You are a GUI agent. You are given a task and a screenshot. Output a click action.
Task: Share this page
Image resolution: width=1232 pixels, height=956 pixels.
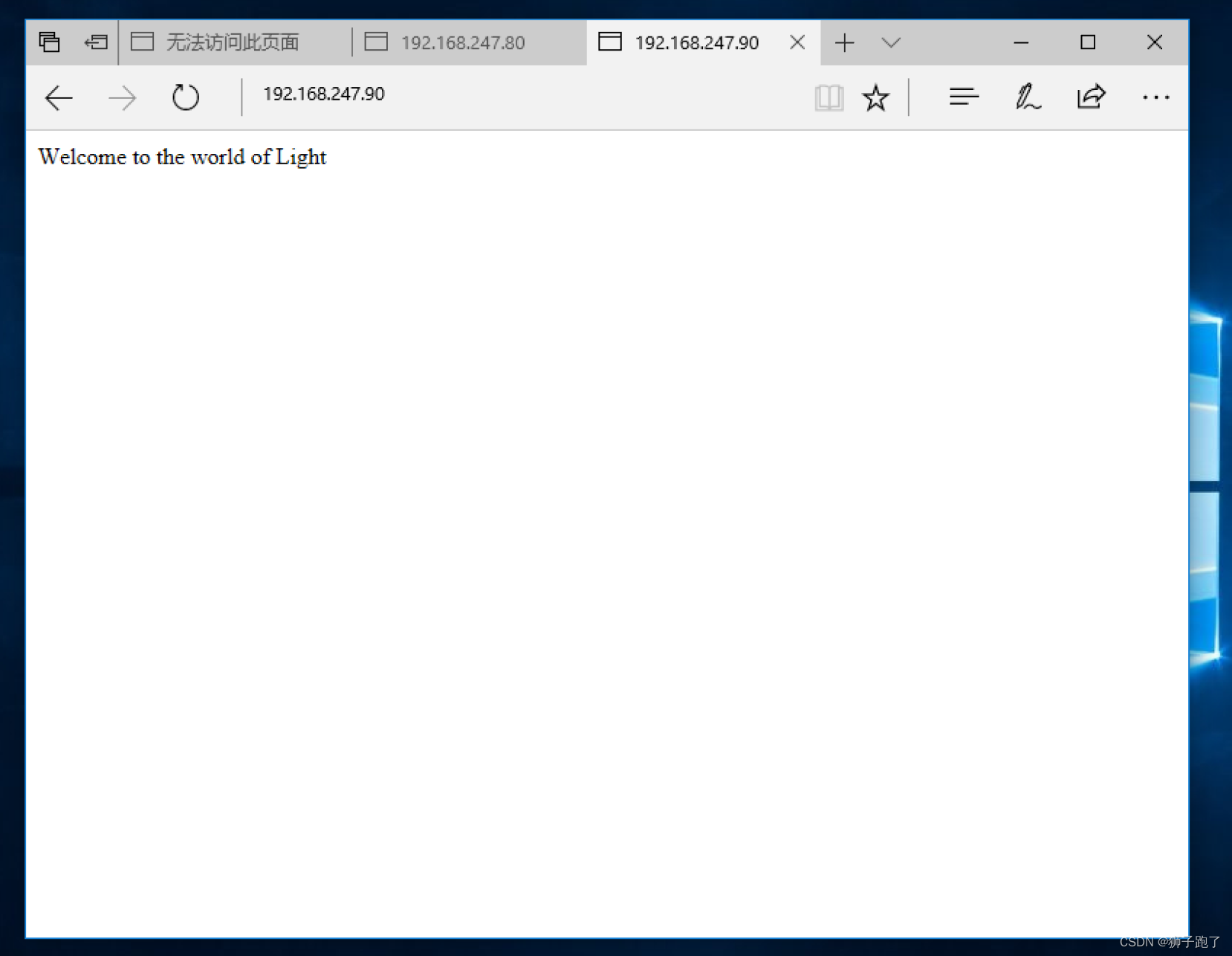pyautogui.click(x=1091, y=97)
